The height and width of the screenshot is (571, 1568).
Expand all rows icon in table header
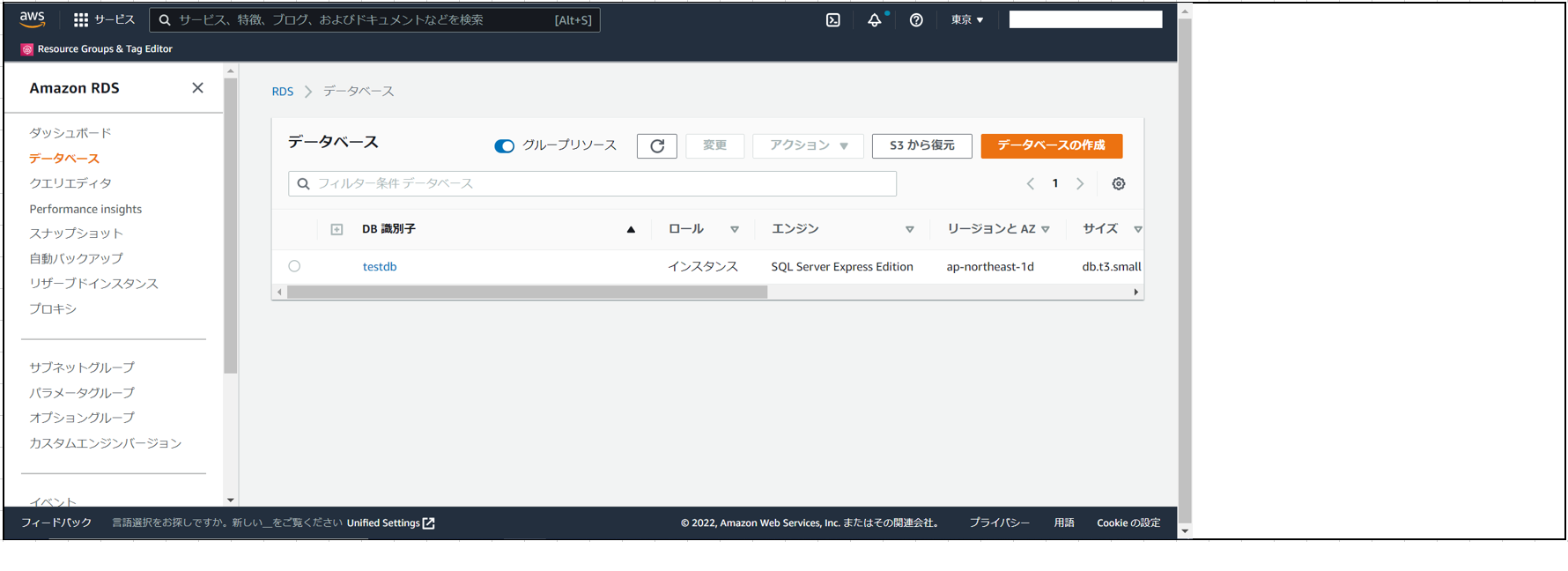(x=337, y=229)
